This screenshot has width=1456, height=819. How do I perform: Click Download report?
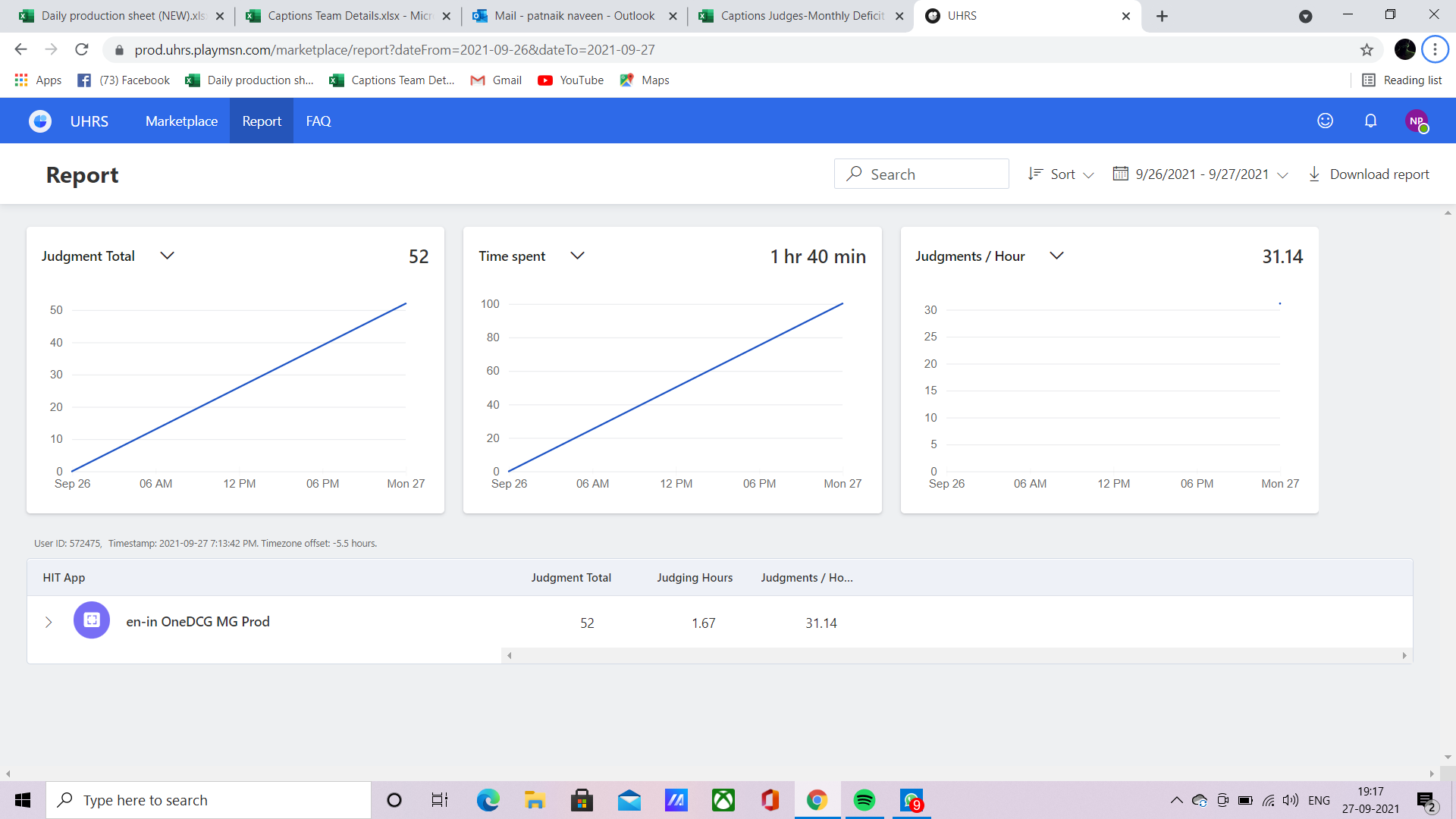point(1369,174)
